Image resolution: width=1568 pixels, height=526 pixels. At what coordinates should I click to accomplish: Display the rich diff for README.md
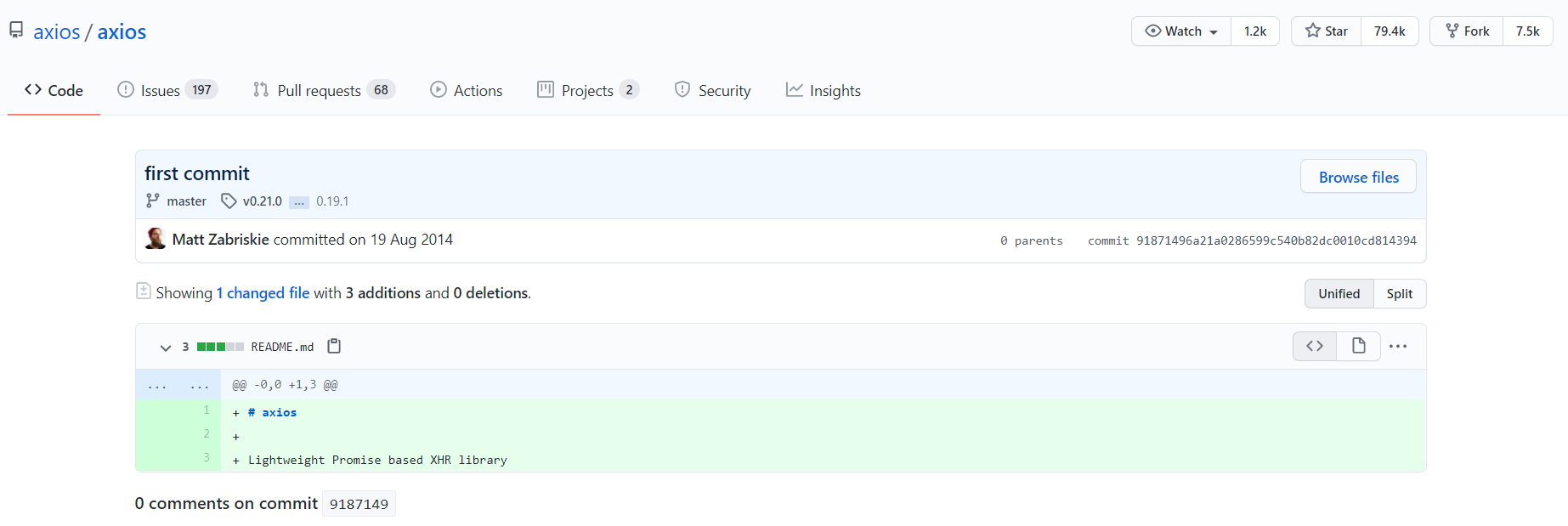[1358, 346]
